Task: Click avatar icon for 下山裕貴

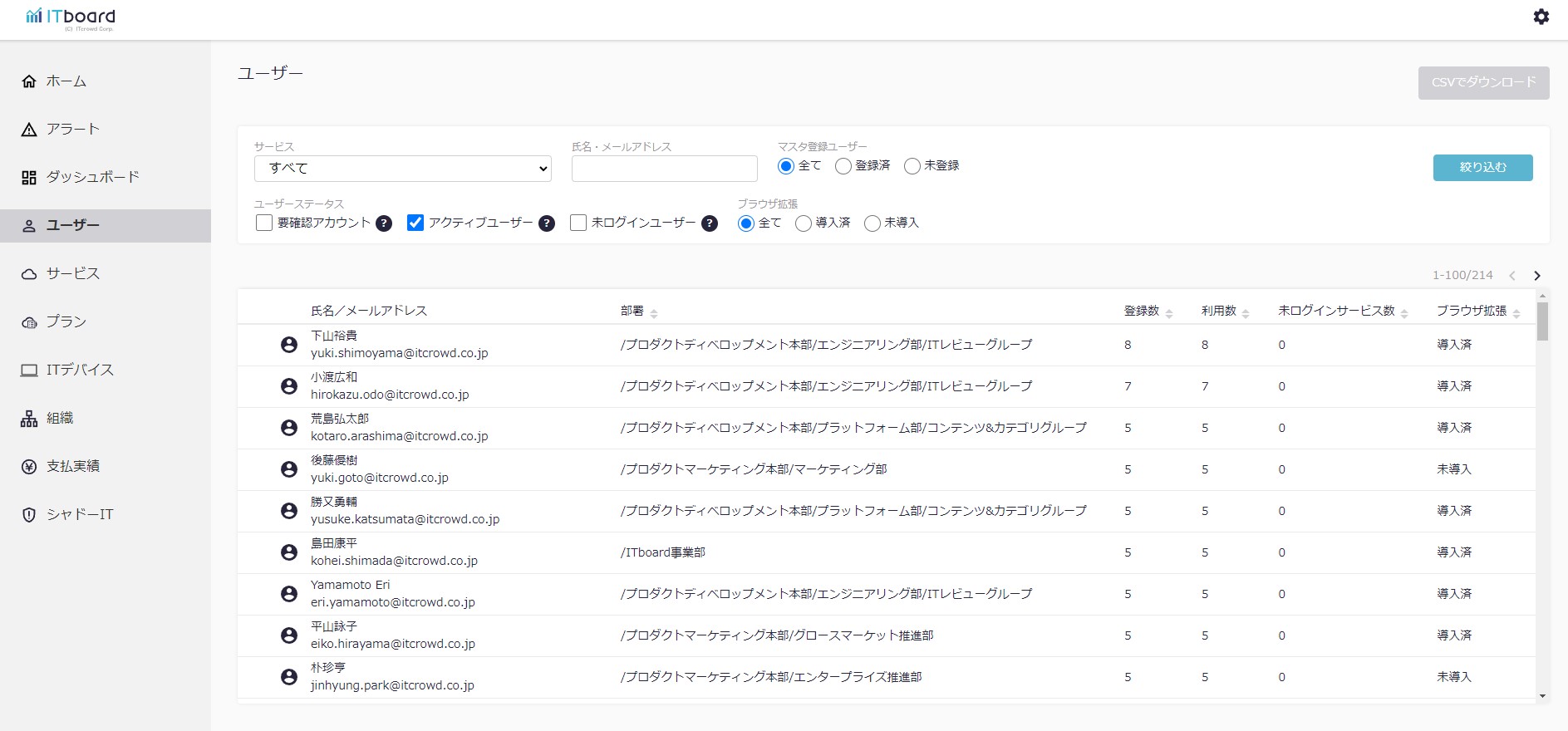Action: click(289, 345)
